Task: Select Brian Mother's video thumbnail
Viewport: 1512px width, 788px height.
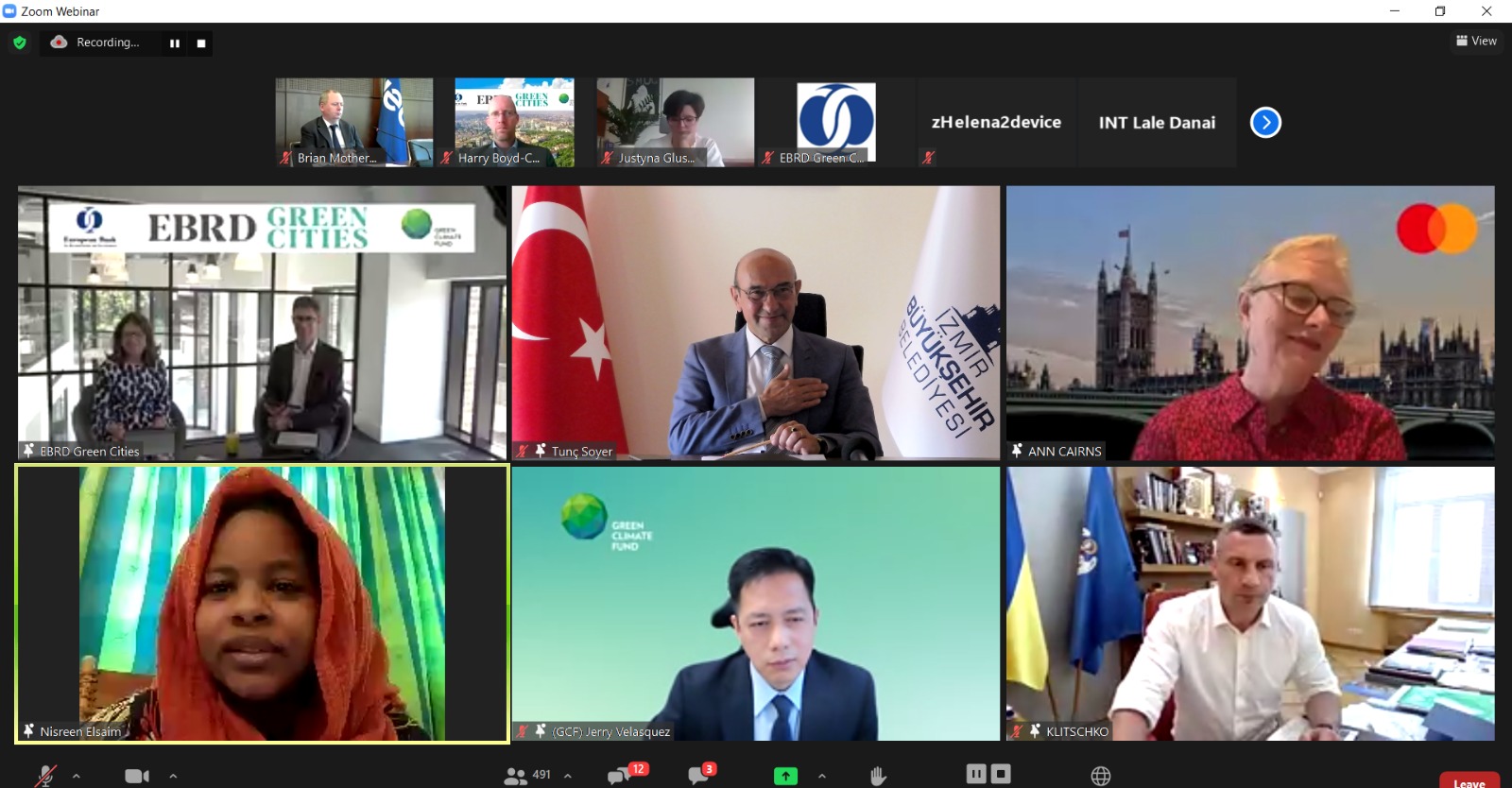Action: [354, 122]
